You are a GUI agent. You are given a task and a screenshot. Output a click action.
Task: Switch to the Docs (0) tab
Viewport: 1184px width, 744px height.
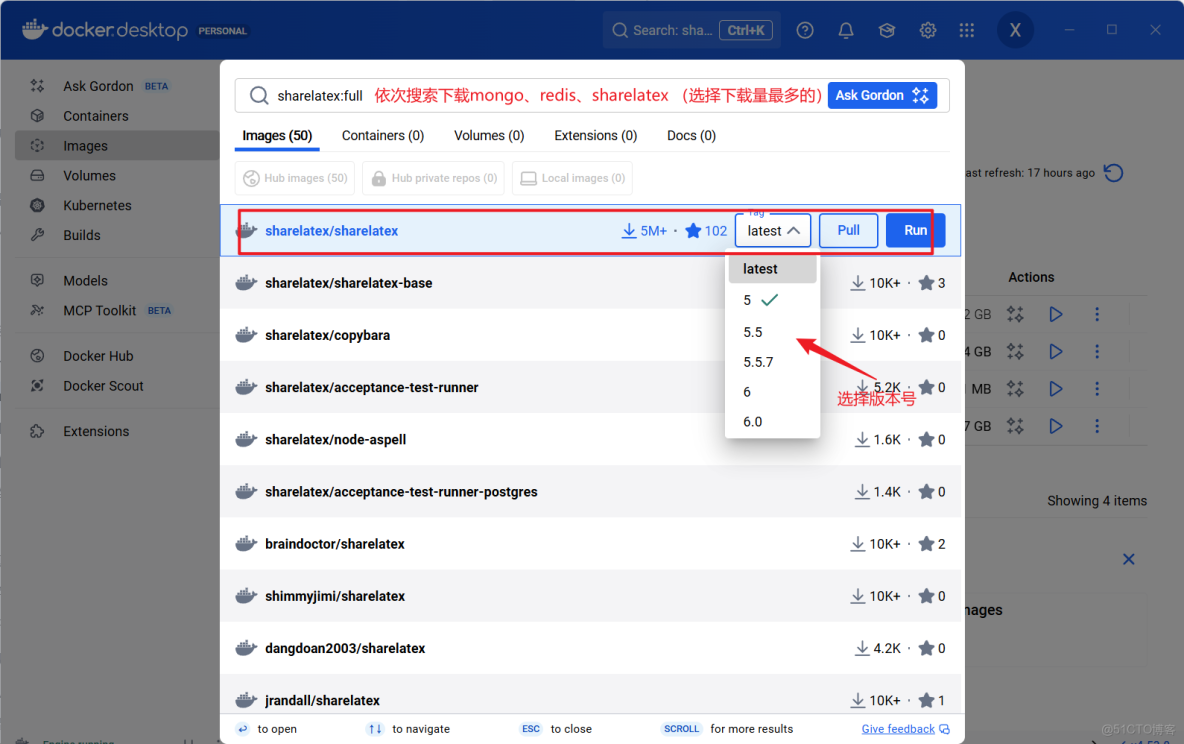690,135
